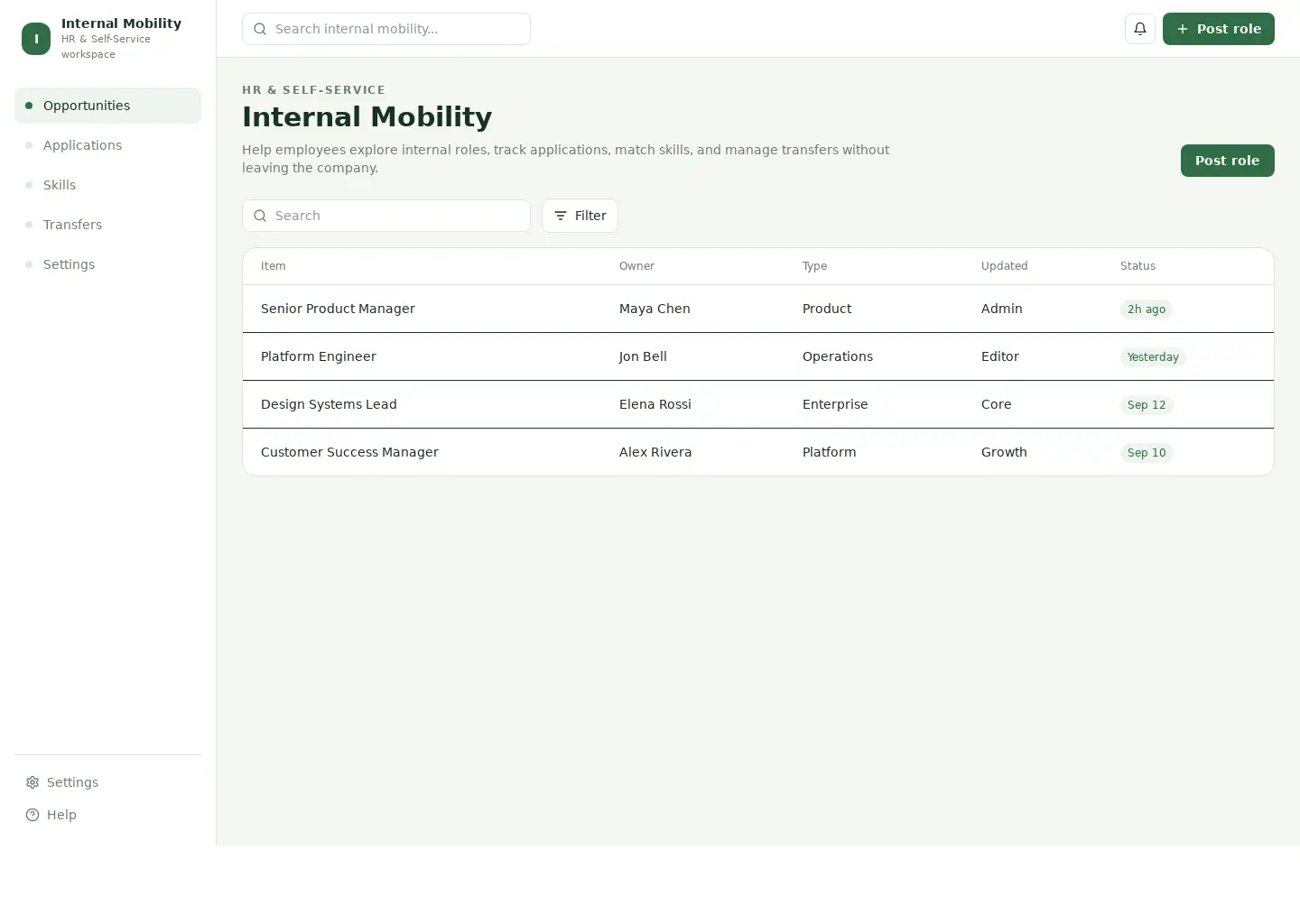1300x924 pixels.
Task: Open the Customer Success Manager role
Action: [349, 452]
